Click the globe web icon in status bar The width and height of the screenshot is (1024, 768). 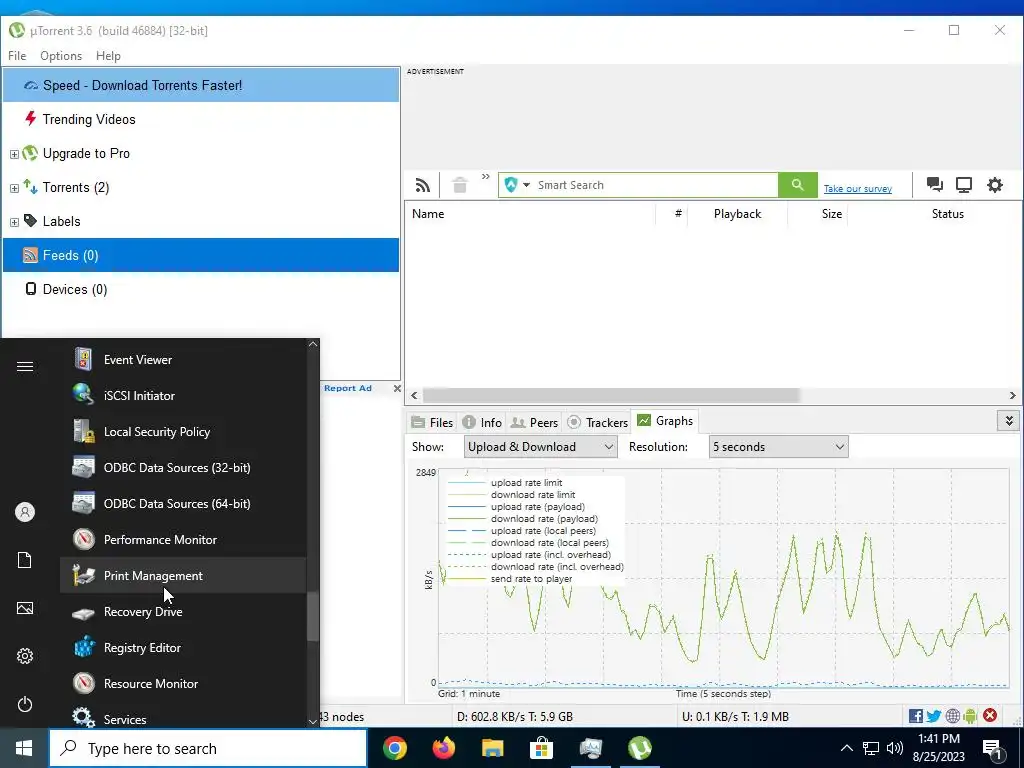[953, 716]
